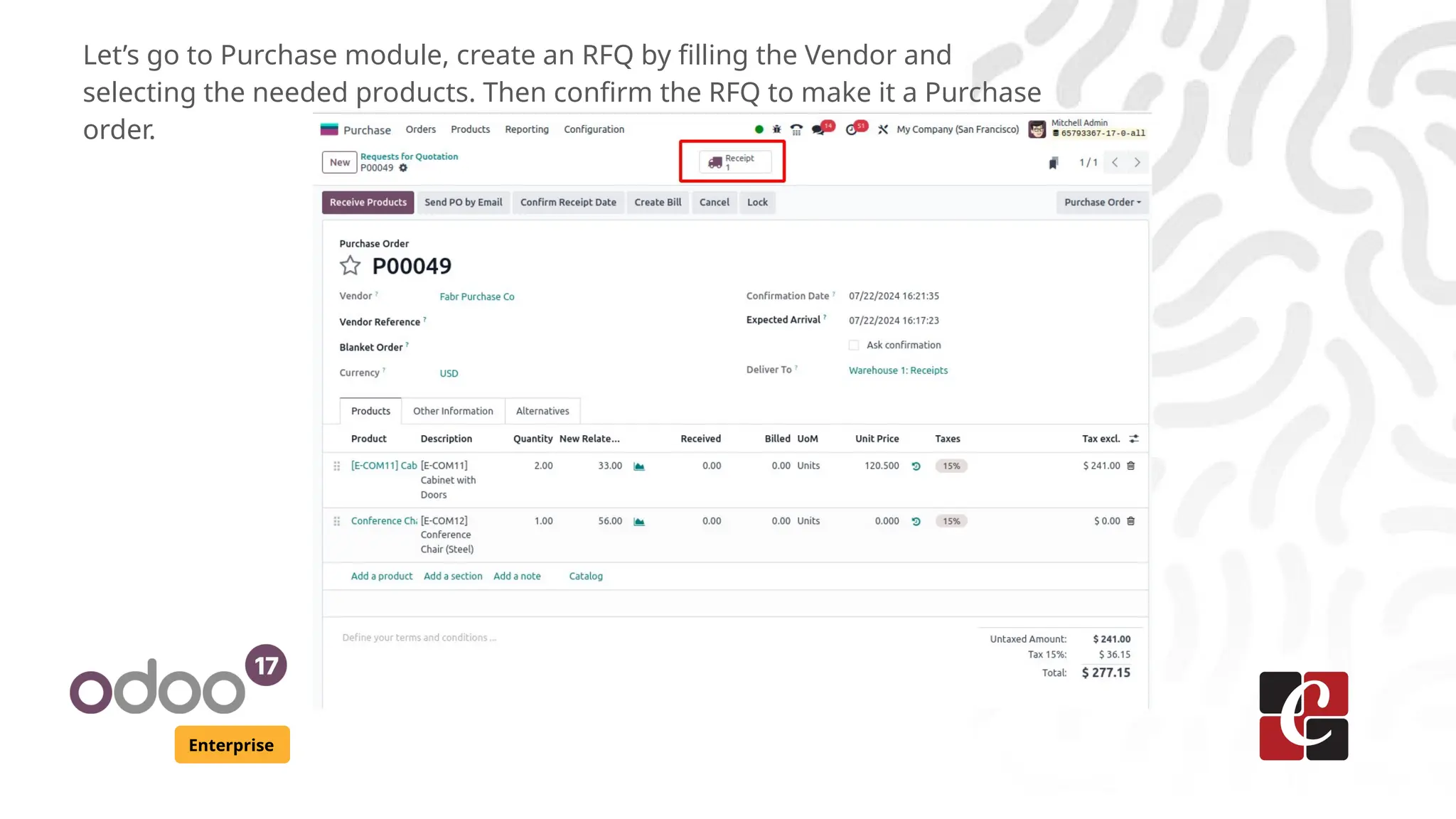Click the 15% tax tag on Conference Chair row
The height and width of the screenshot is (819, 1456).
pos(951,521)
